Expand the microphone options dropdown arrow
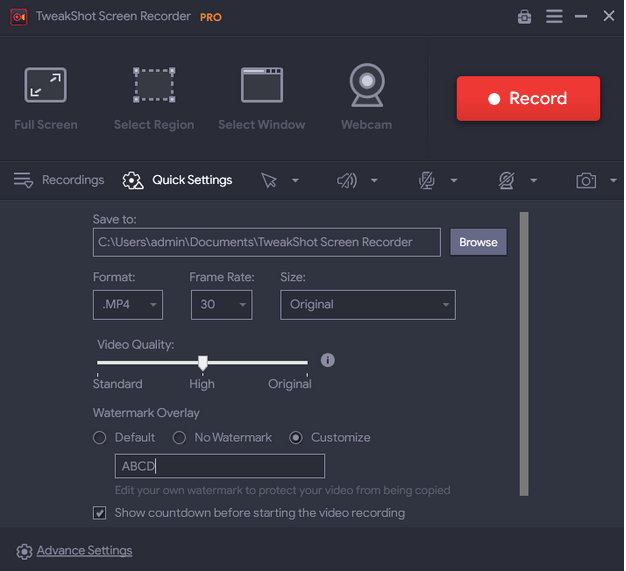 (x=454, y=180)
